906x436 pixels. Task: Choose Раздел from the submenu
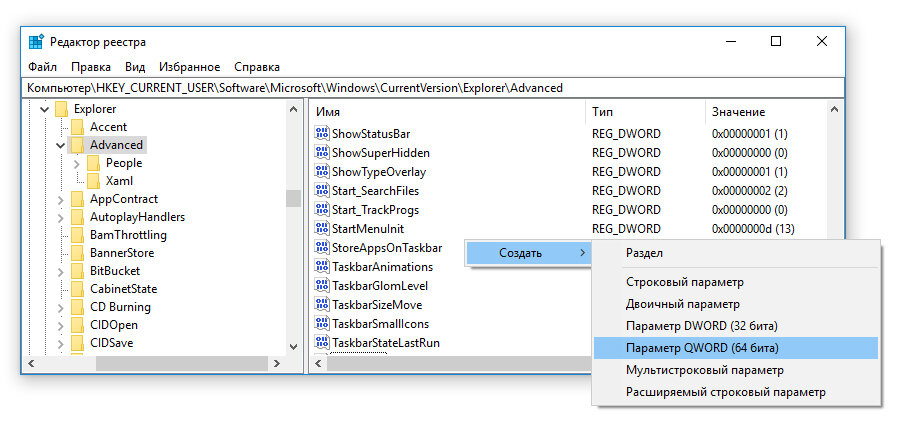click(736, 253)
